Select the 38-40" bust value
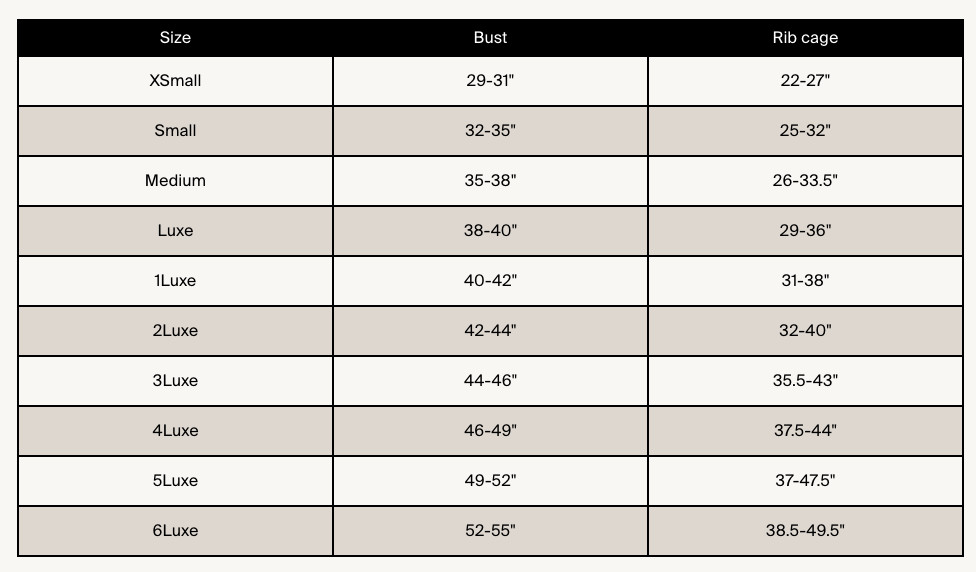 pos(490,231)
